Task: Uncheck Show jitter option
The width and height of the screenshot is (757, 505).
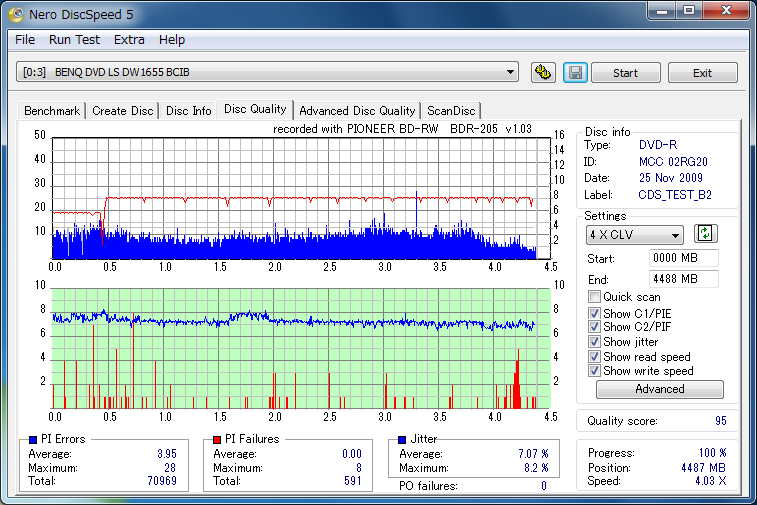Action: (x=595, y=342)
